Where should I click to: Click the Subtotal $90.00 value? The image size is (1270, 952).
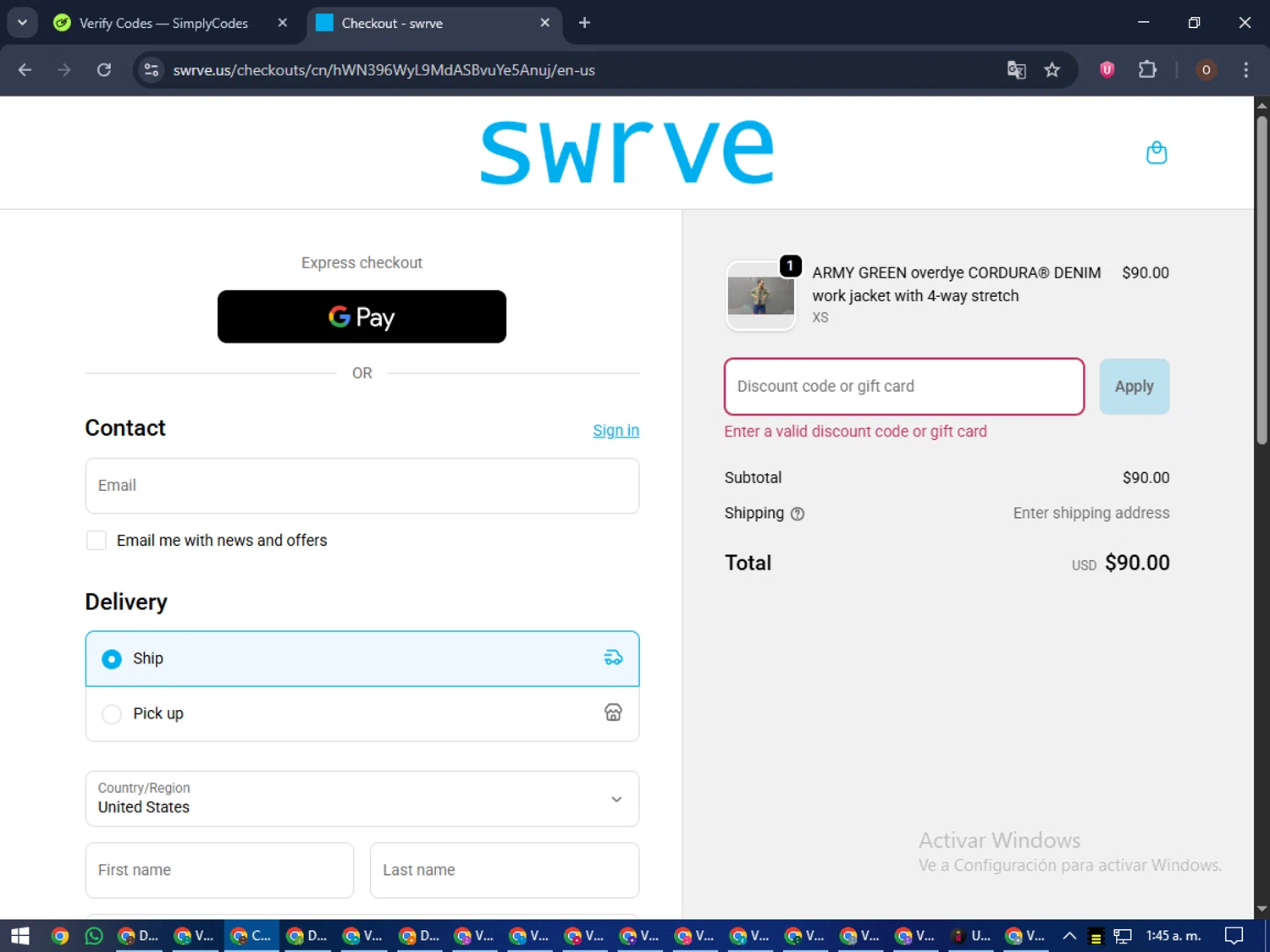coord(1146,477)
